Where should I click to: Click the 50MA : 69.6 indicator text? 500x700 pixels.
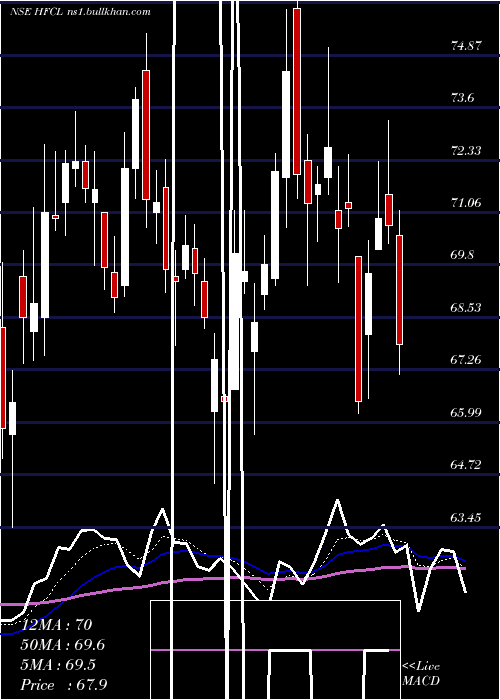click(64, 645)
